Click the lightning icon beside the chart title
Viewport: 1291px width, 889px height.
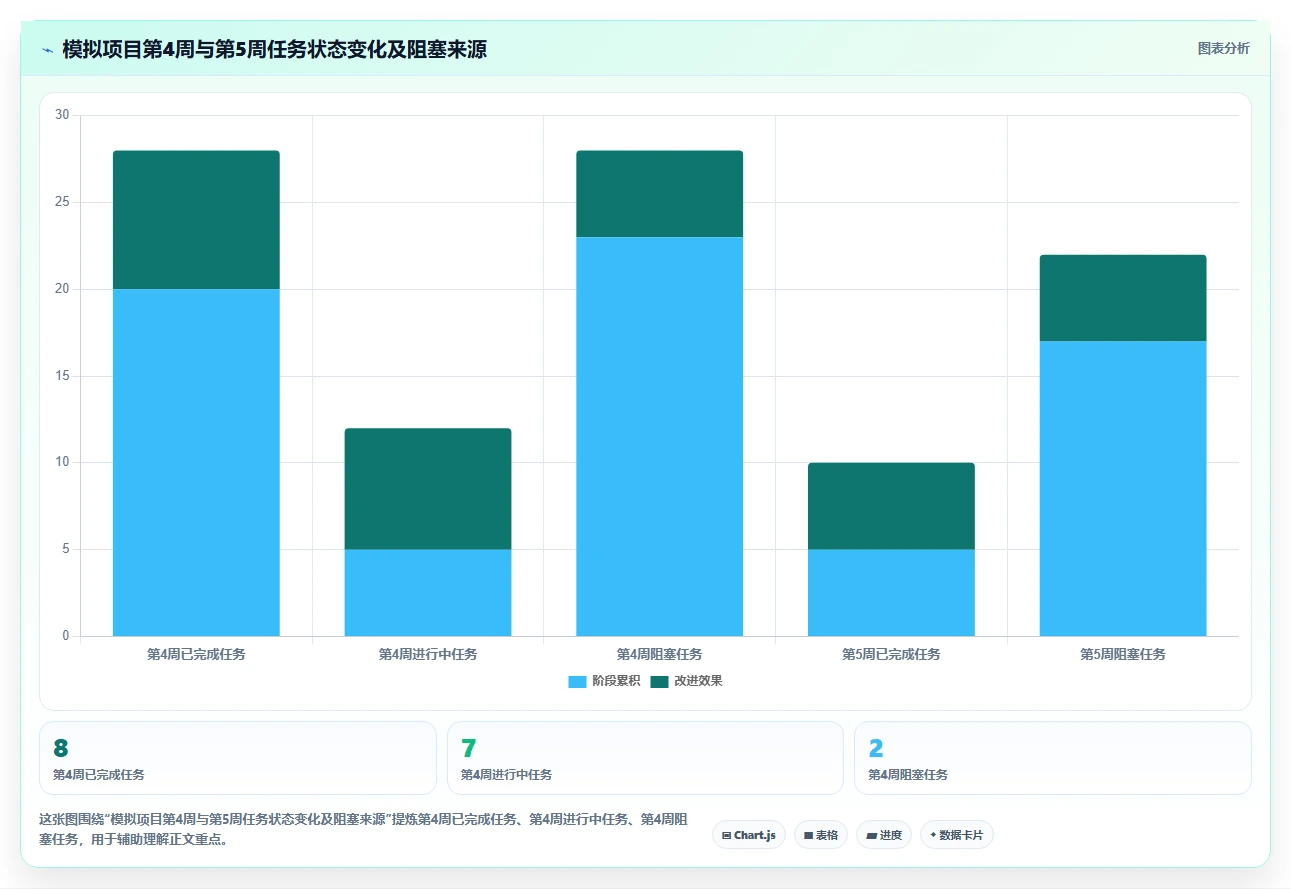[x=48, y=49]
